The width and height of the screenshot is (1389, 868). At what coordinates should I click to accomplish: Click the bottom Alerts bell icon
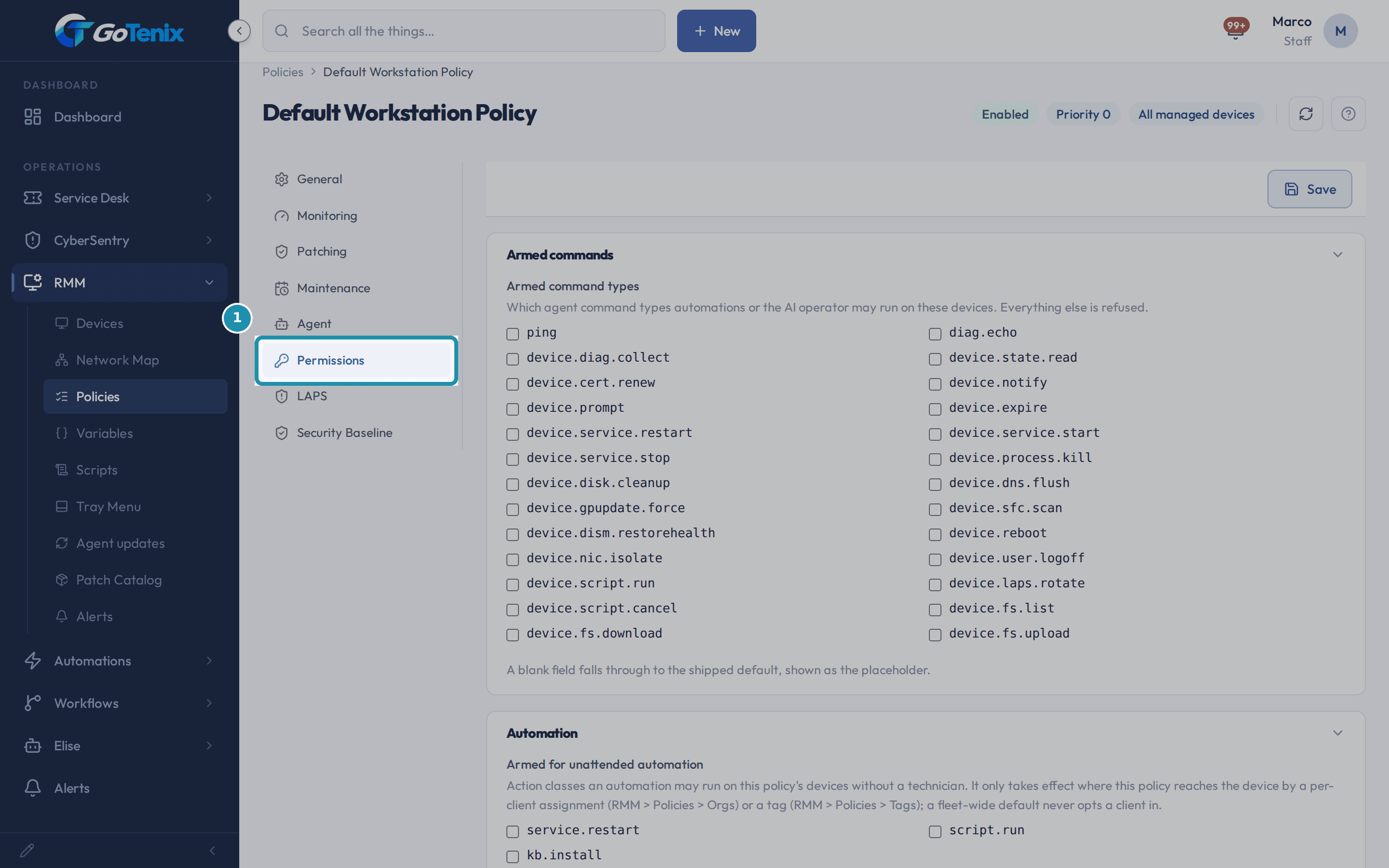point(33,788)
